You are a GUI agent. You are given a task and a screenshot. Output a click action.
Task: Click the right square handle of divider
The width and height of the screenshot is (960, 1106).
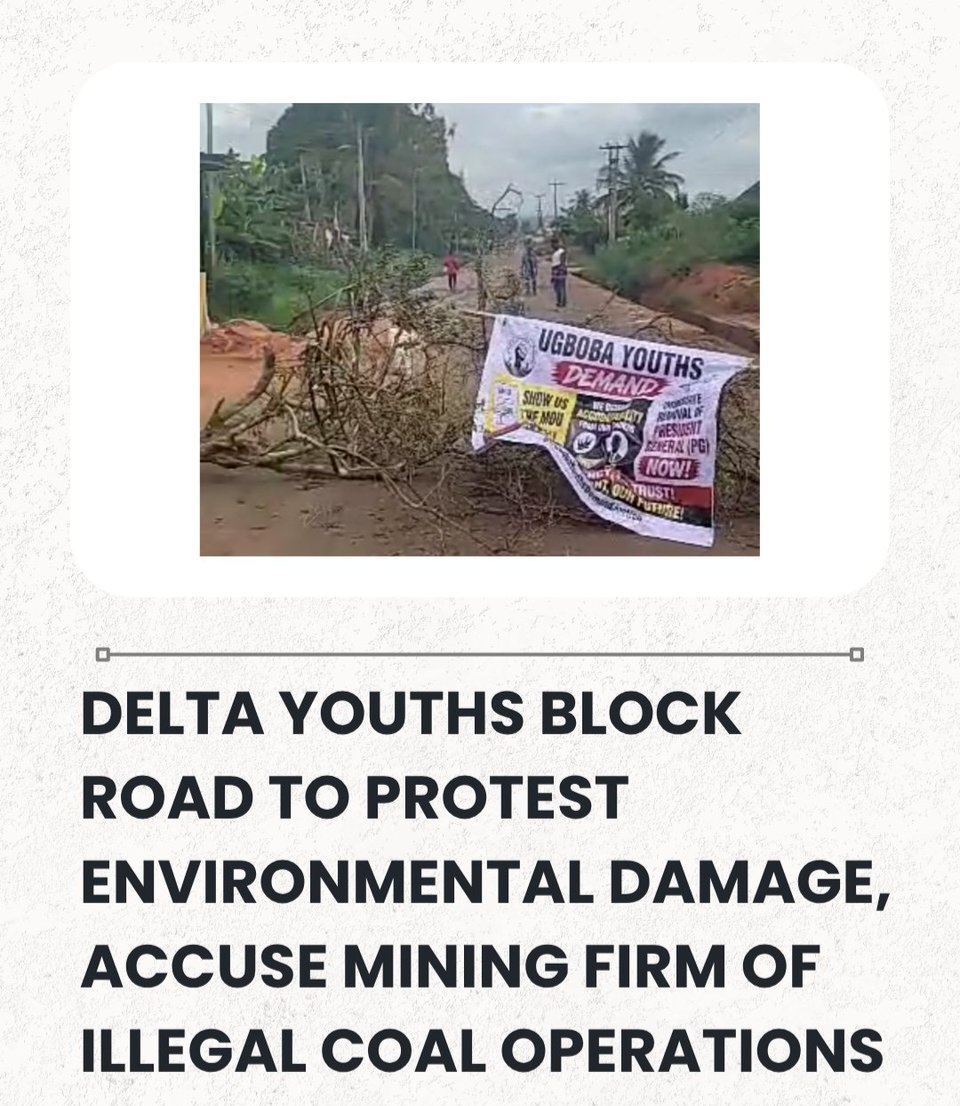(856, 655)
